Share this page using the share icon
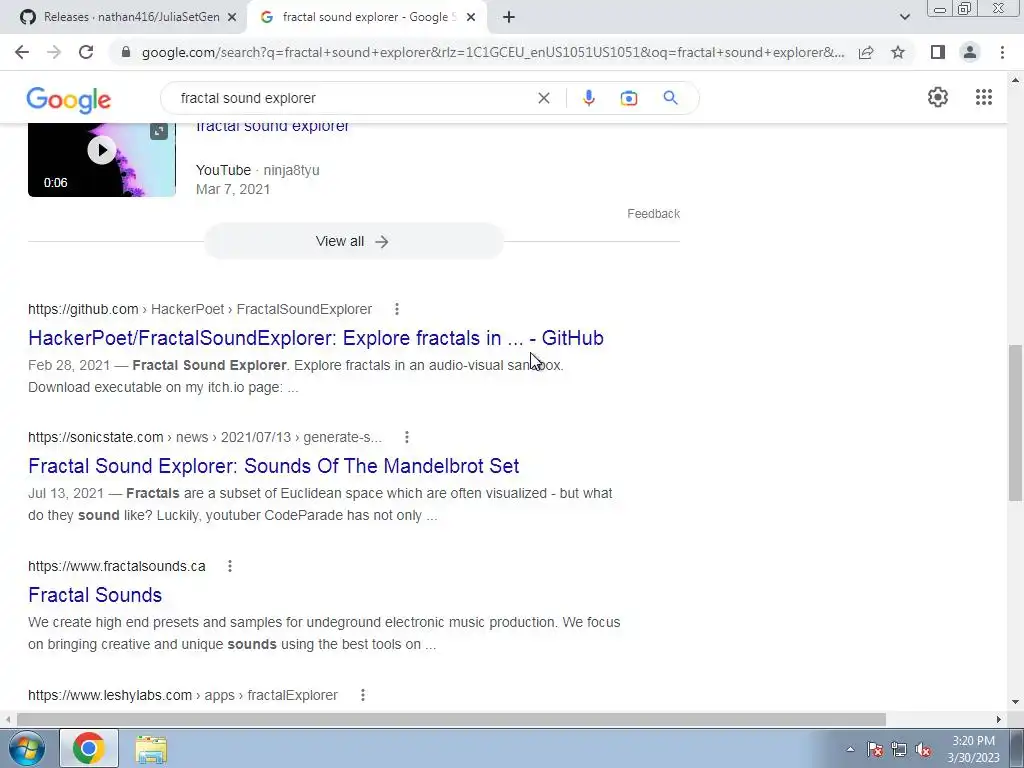The width and height of the screenshot is (1024, 768). tap(866, 52)
